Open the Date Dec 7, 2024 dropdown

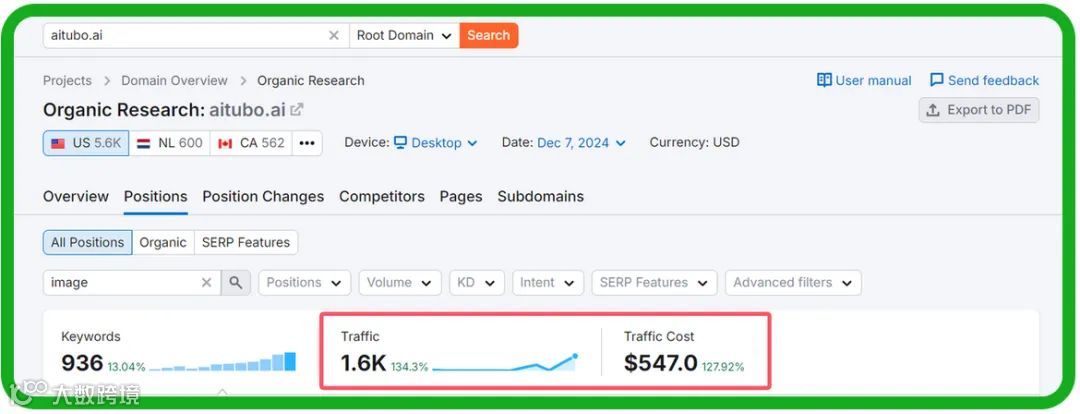coord(581,143)
